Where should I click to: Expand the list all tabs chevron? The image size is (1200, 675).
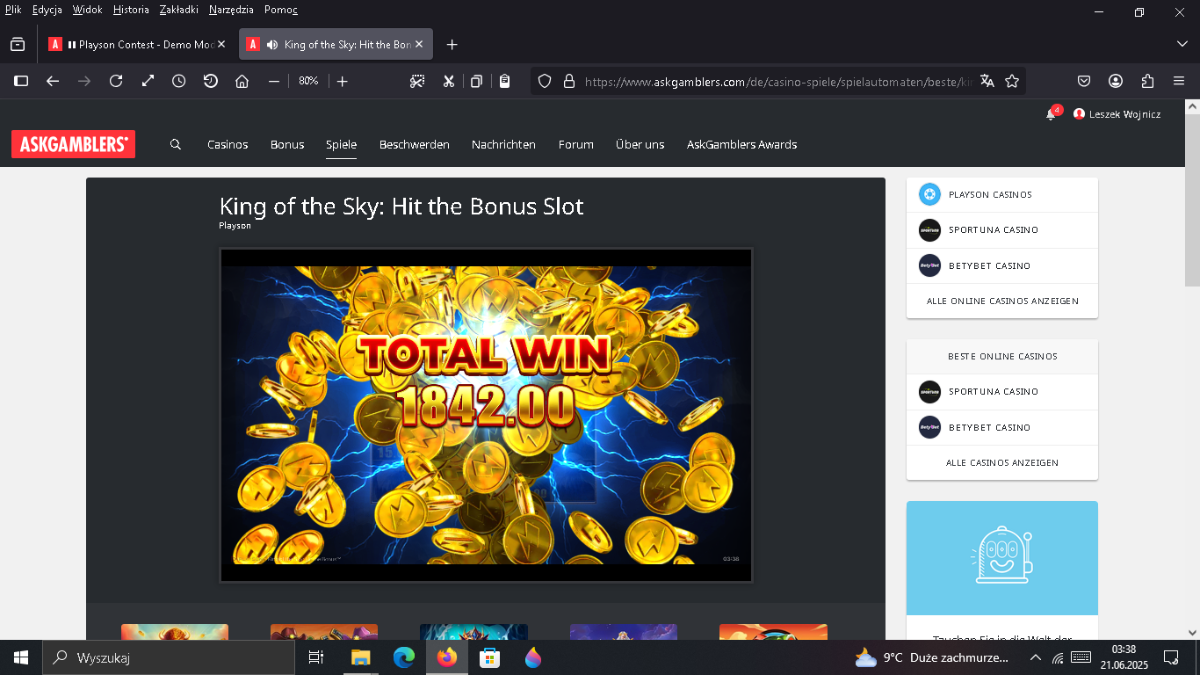1182,44
